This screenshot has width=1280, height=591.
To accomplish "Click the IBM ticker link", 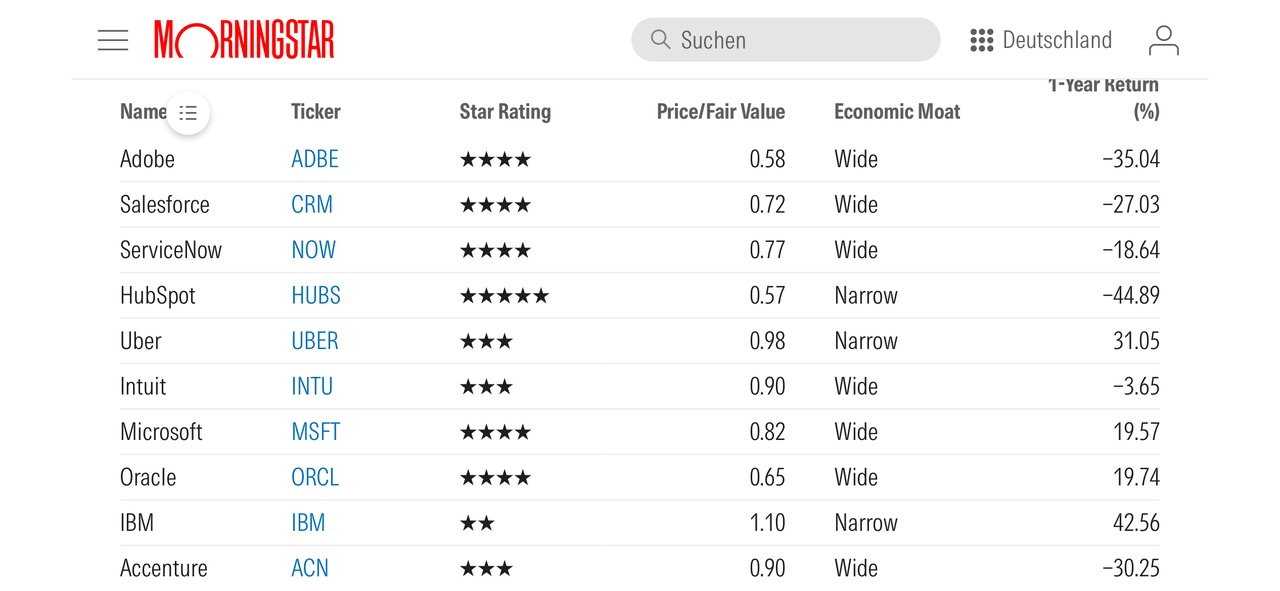I will click(x=308, y=523).
